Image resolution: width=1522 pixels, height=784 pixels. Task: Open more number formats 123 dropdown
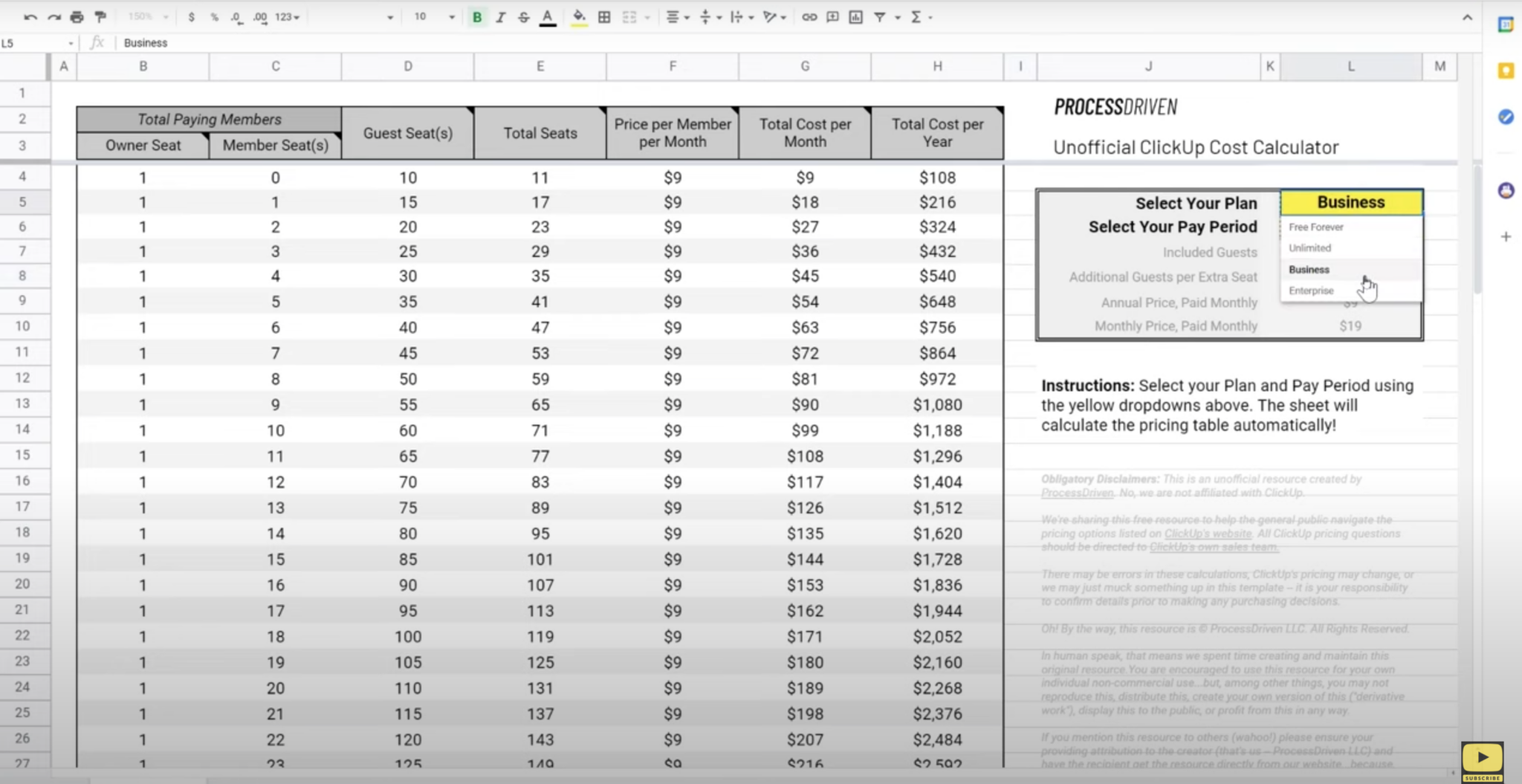[287, 17]
